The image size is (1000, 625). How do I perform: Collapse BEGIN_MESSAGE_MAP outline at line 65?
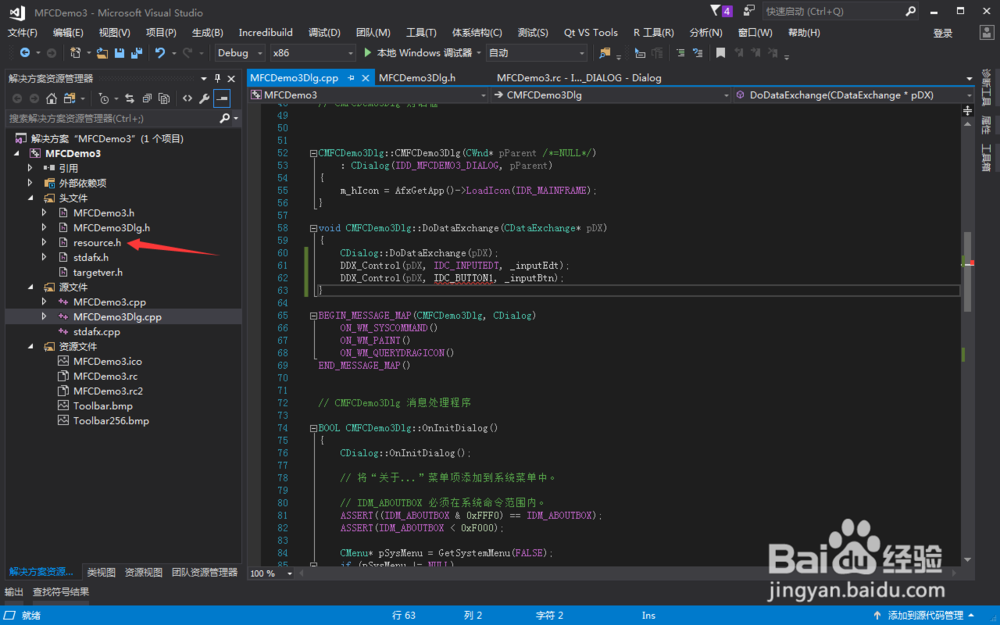(x=313, y=316)
